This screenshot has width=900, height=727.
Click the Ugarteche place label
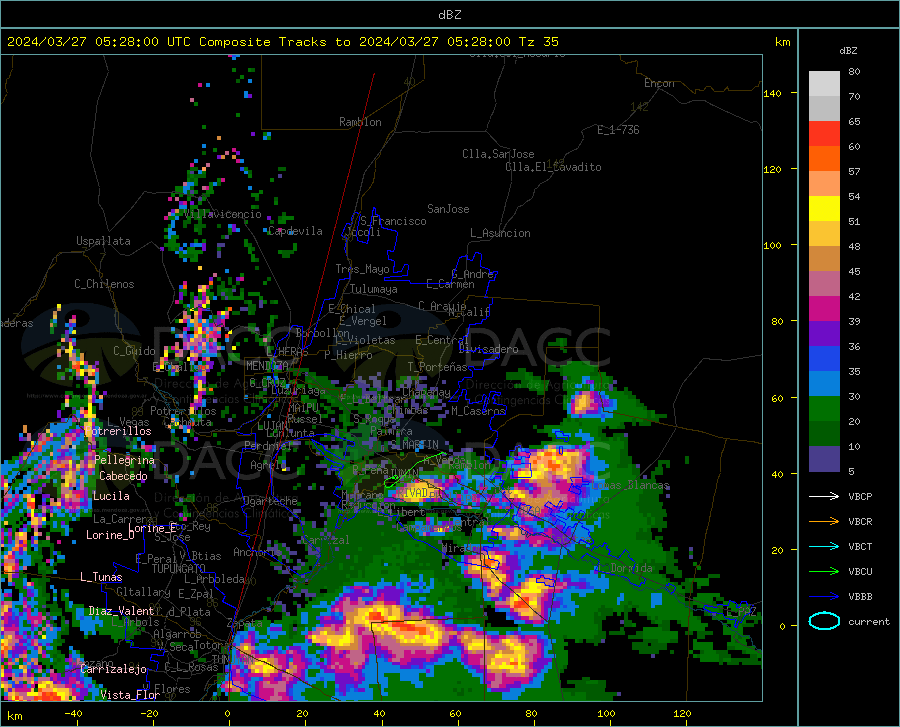coord(270,501)
